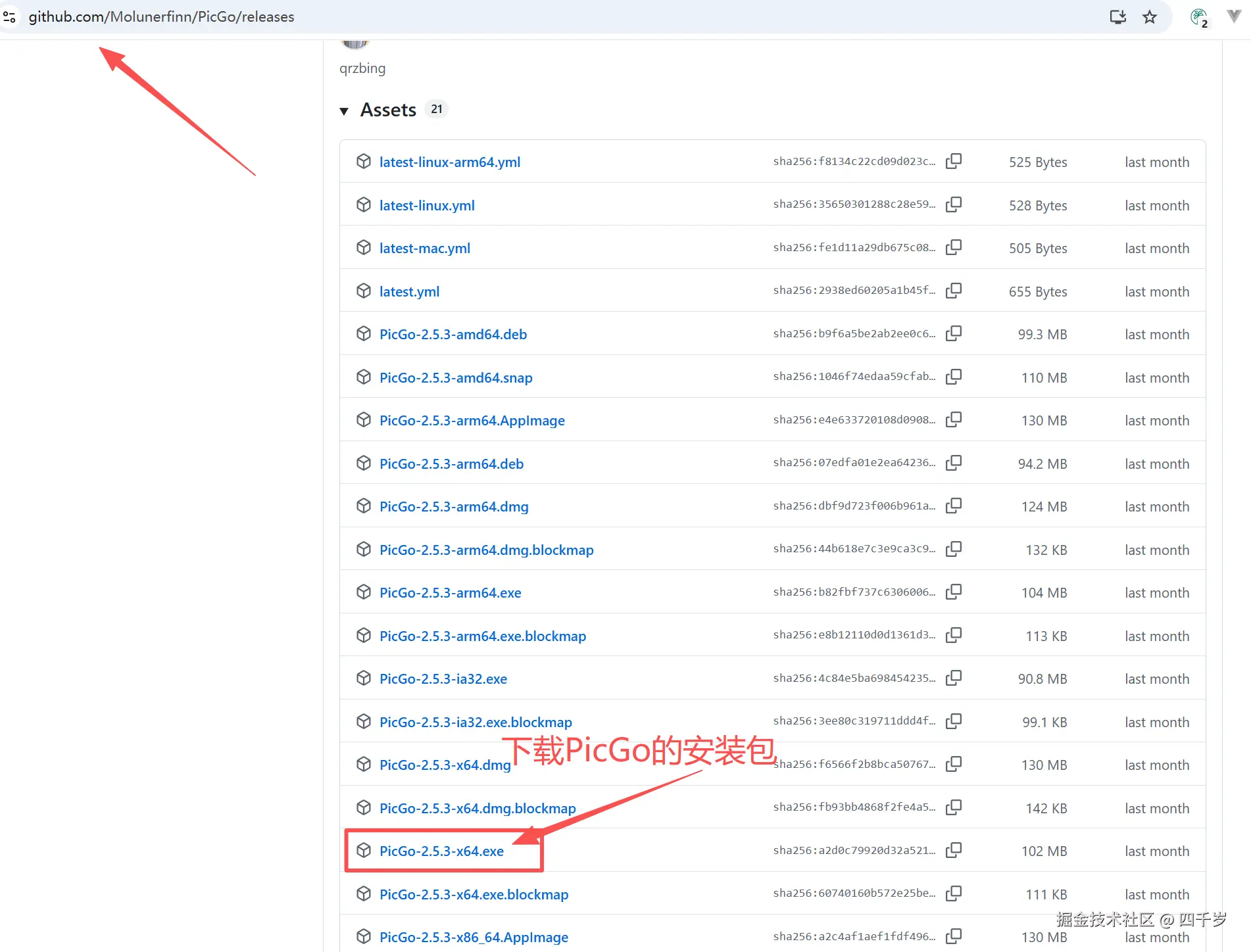Download PicGo-2.5.3-x64.dmg.blockmap
Viewport: 1251px width, 952px height.
(478, 808)
